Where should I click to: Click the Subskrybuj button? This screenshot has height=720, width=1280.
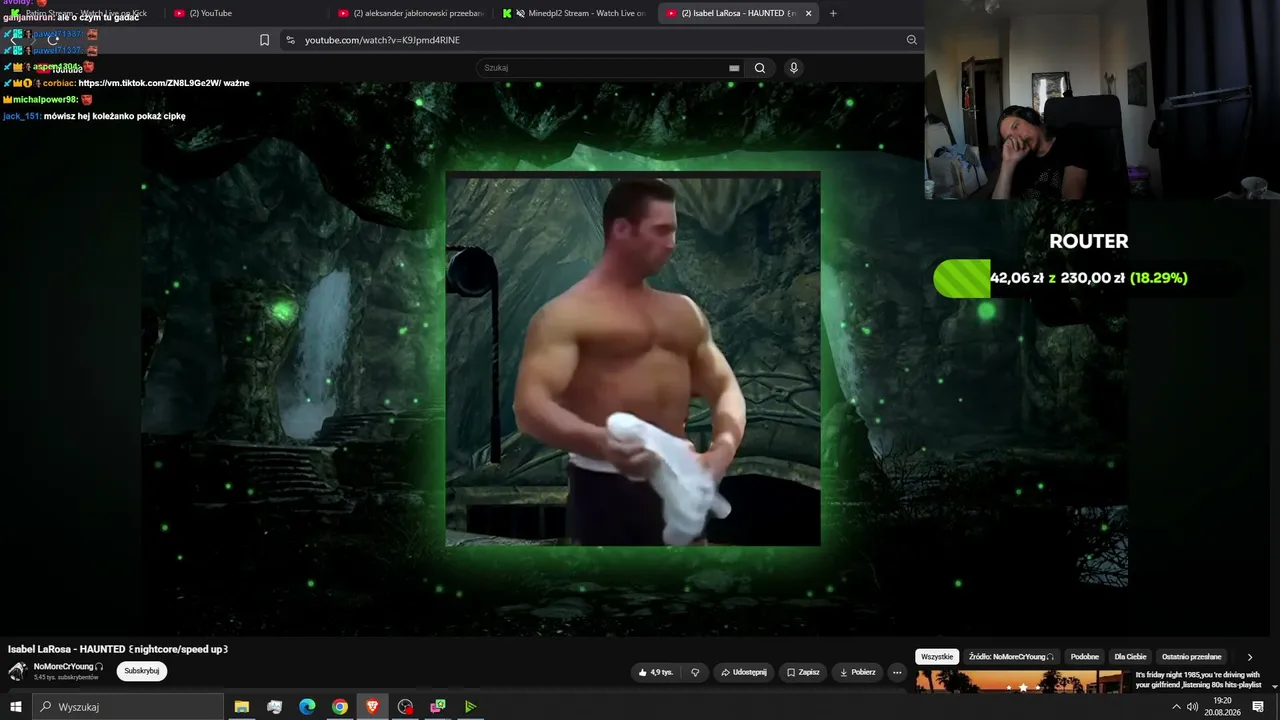click(142, 671)
